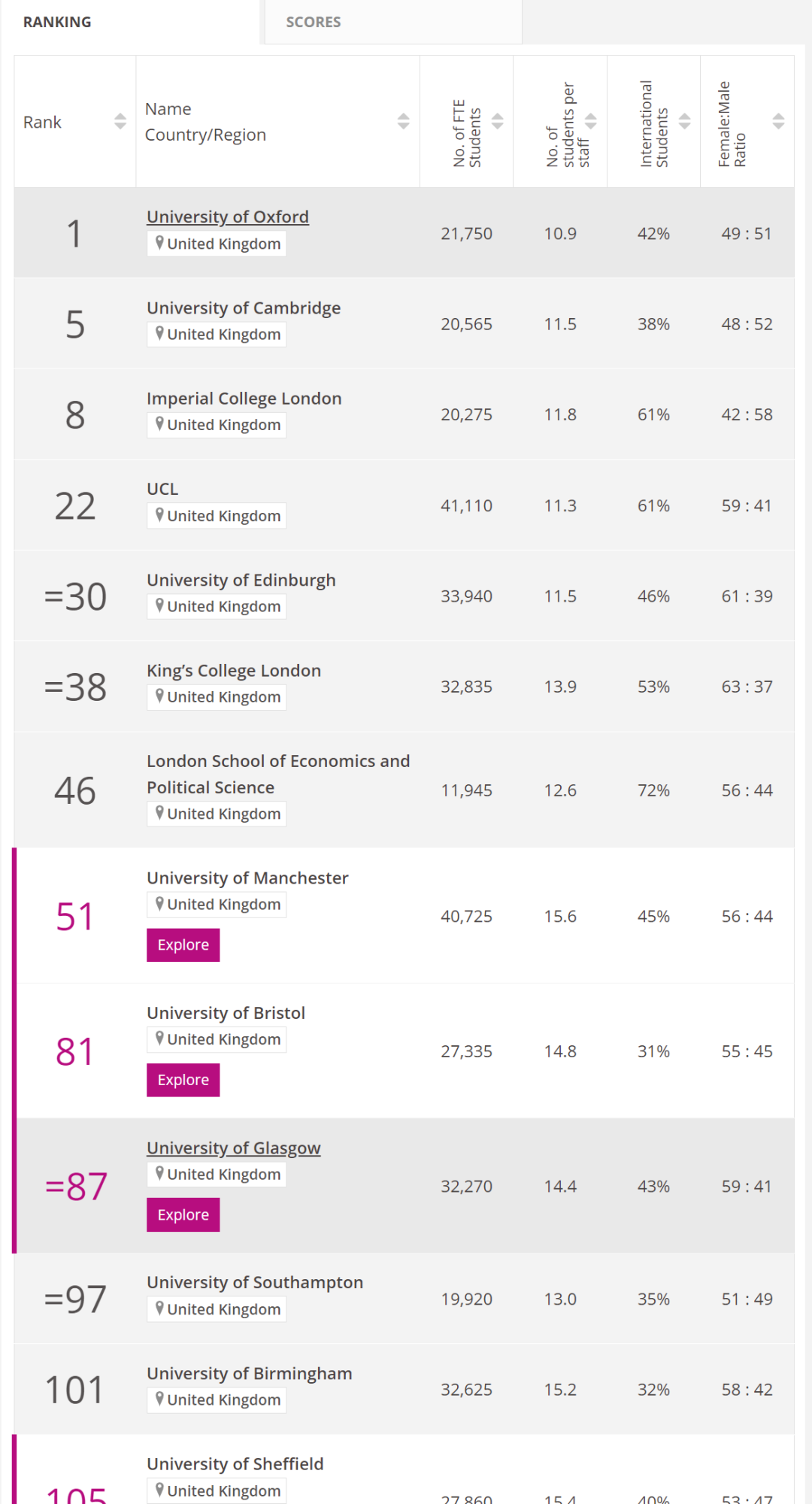Sort table by Rank column arrows
The height and width of the screenshot is (1504, 812).
pyautogui.click(x=120, y=121)
